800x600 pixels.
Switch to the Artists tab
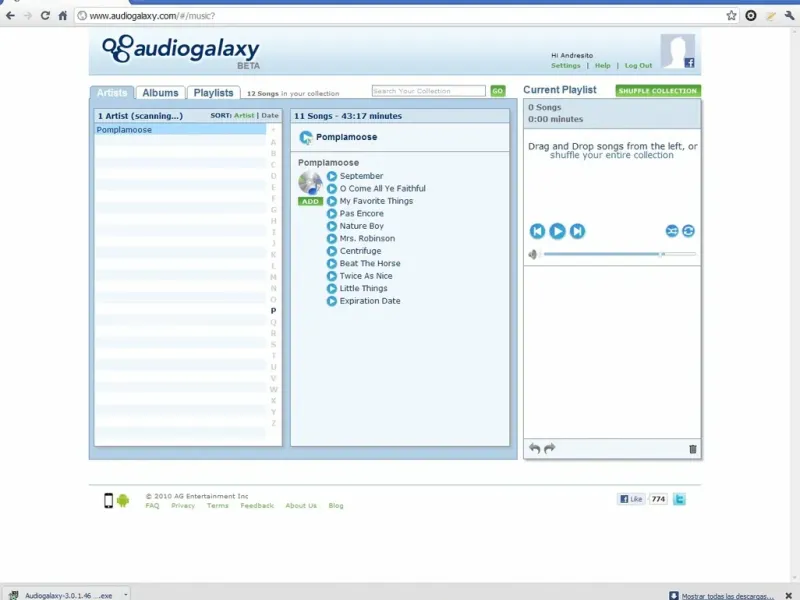pos(112,93)
